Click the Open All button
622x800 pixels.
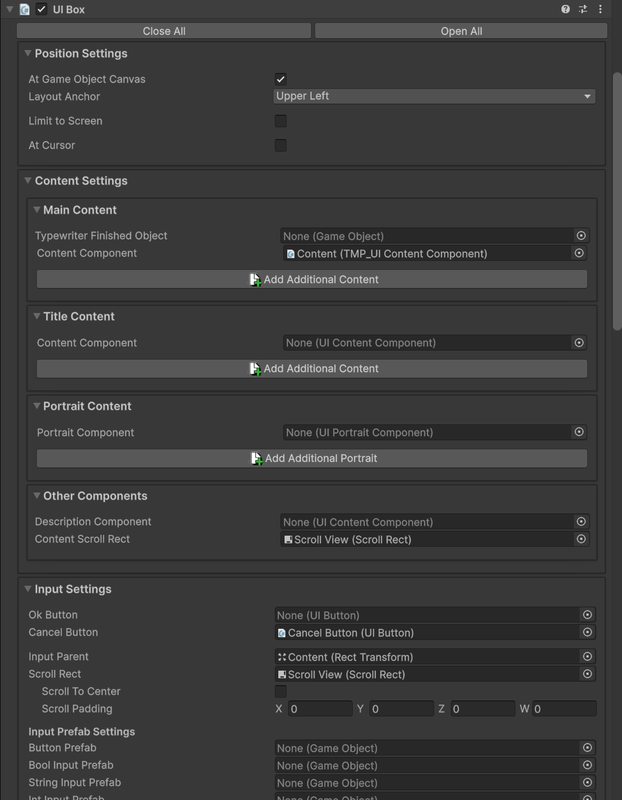point(461,31)
